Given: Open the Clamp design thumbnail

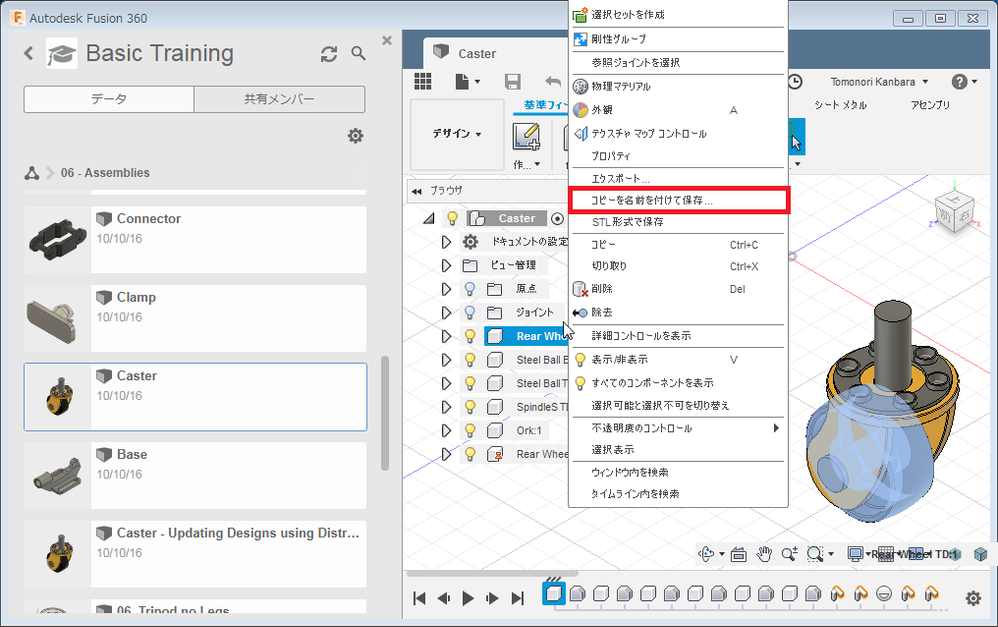Looking at the screenshot, I should tap(57, 318).
